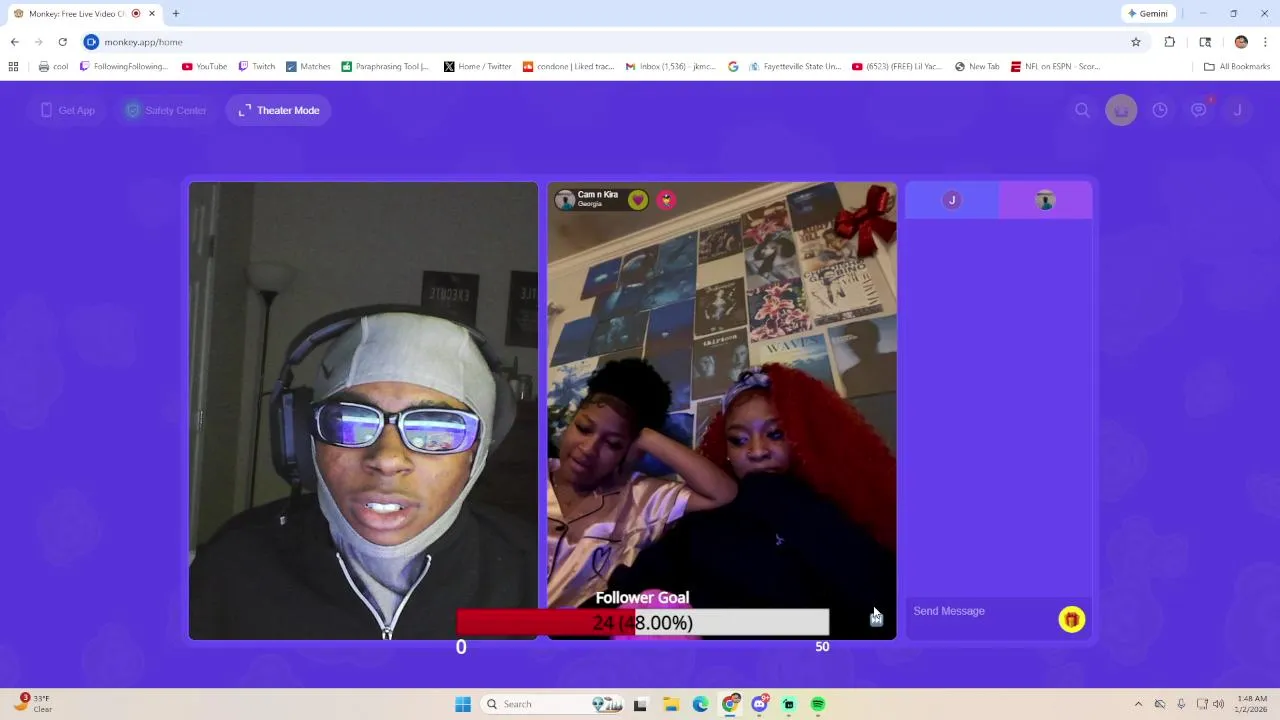Click the pink report badge icon
Viewport: 1280px width, 720px height.
[666, 200]
